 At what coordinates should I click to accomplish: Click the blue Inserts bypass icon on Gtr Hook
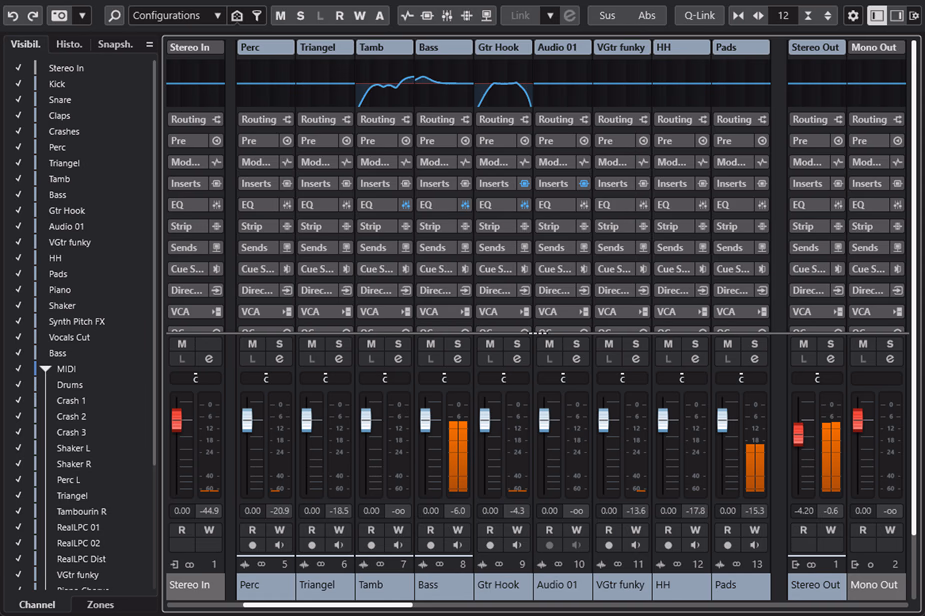point(524,184)
